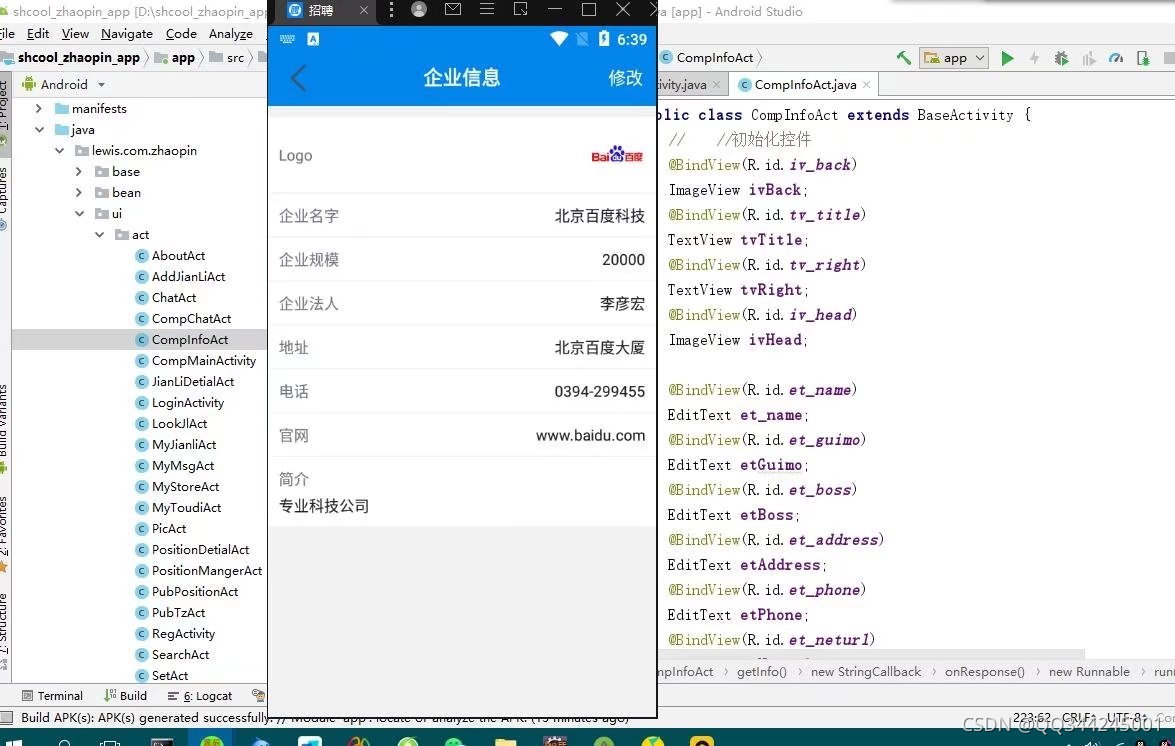Tap the back arrow in the app header
1175x746 pixels.
[x=298, y=78]
